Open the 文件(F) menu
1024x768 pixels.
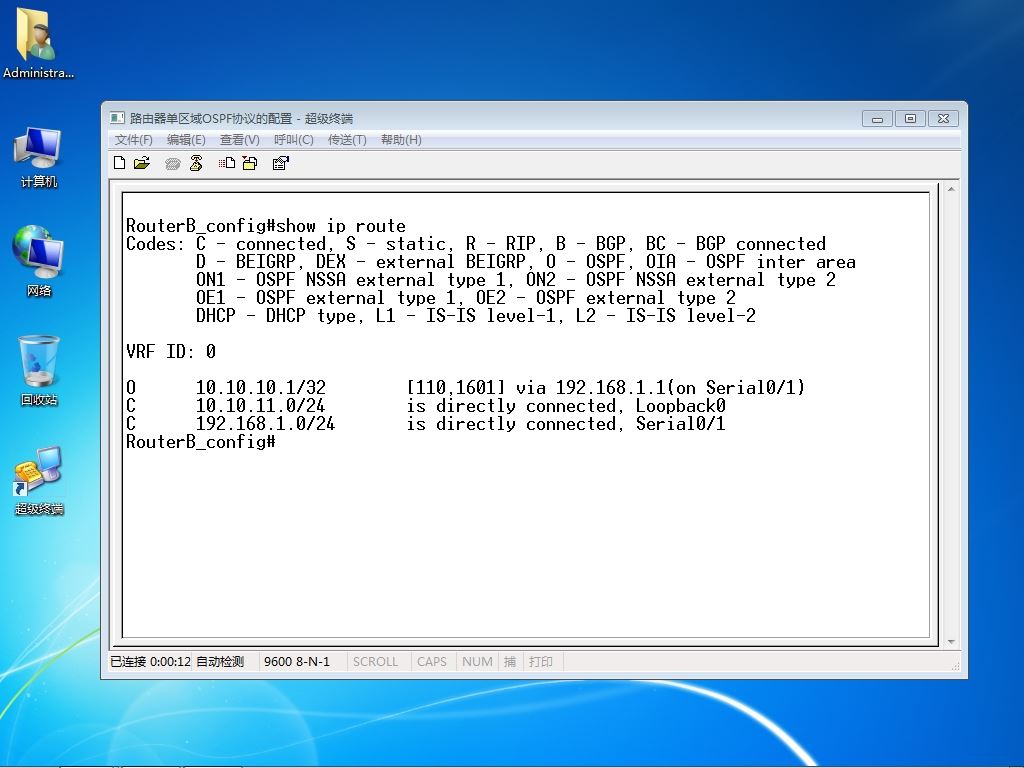tap(134, 140)
